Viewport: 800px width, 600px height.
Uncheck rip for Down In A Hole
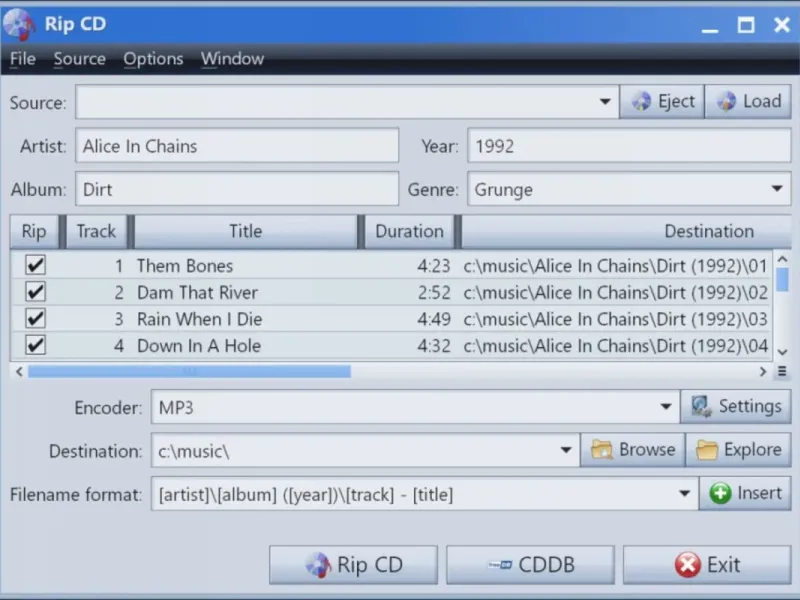[x=35, y=345]
